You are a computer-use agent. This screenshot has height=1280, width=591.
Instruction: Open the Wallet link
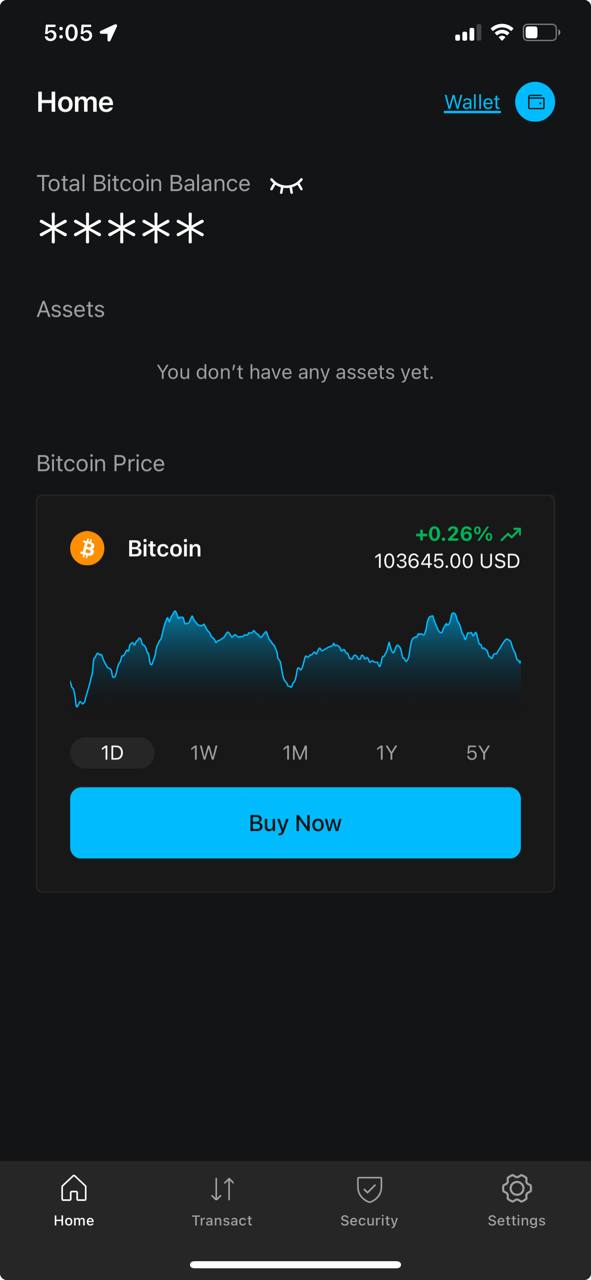coord(472,102)
